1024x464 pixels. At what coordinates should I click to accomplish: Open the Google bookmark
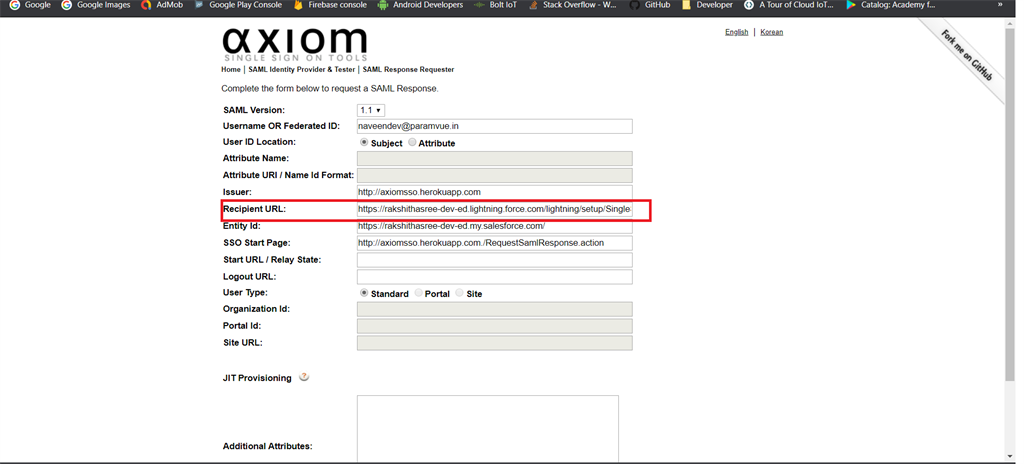[x=29, y=5]
